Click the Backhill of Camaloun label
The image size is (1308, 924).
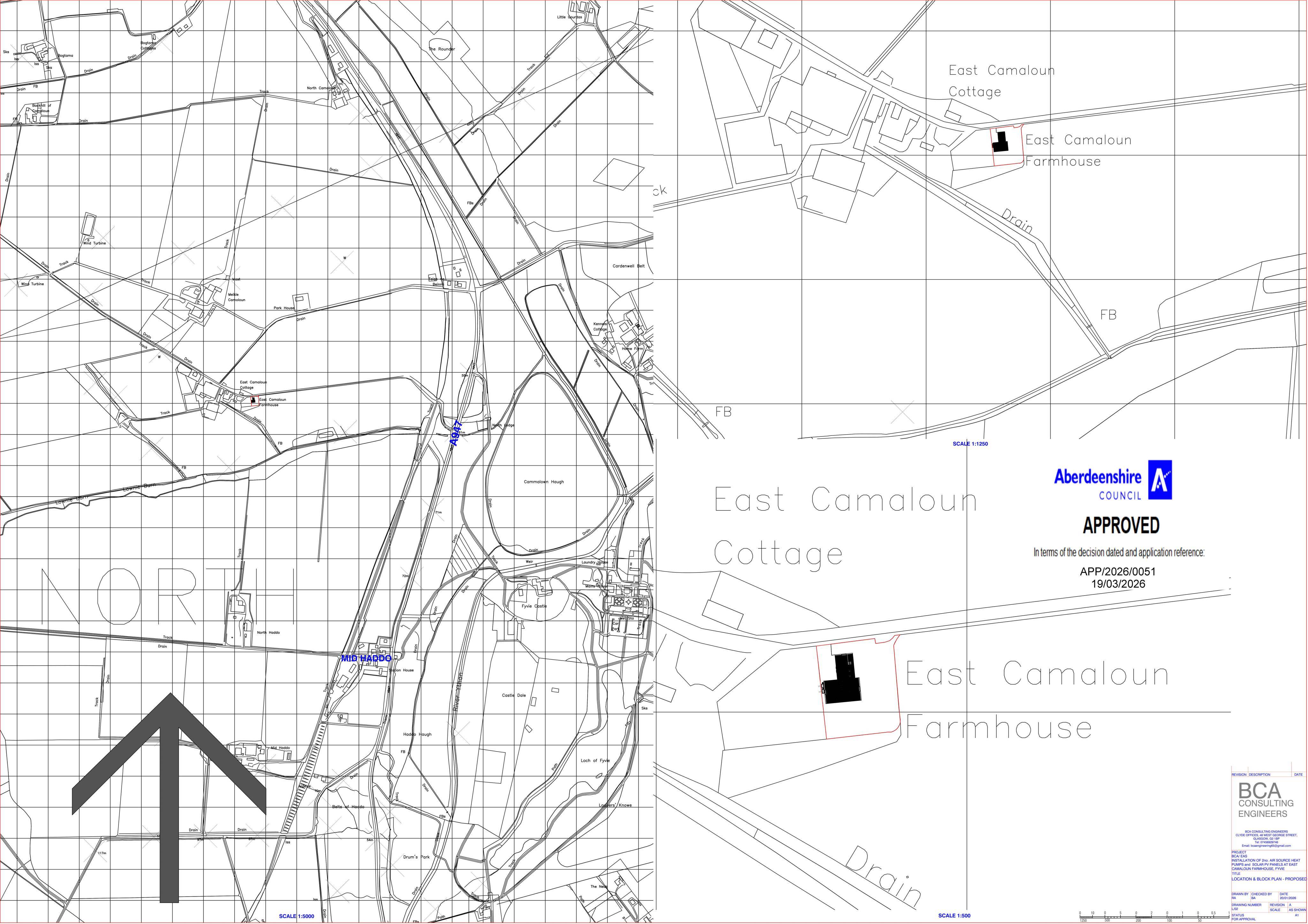pyautogui.click(x=42, y=108)
